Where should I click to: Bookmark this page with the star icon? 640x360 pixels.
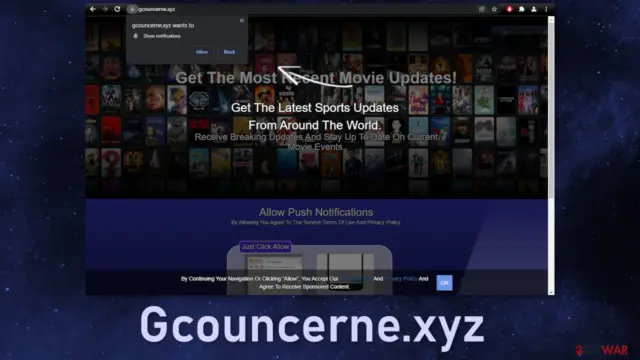point(494,9)
